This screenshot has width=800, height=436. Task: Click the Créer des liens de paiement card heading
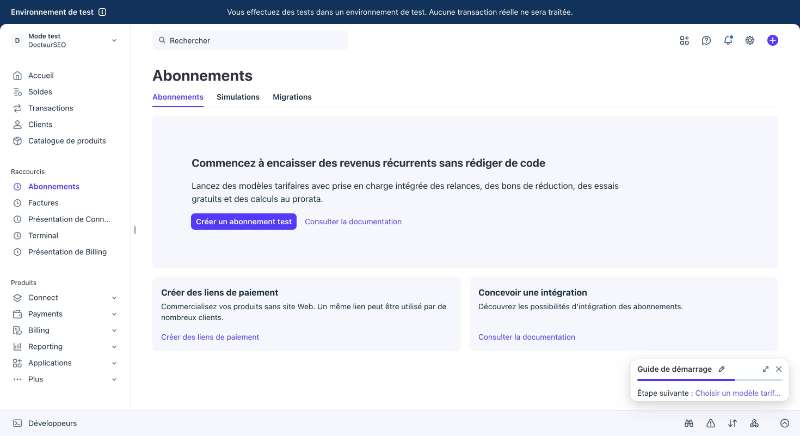click(219, 293)
